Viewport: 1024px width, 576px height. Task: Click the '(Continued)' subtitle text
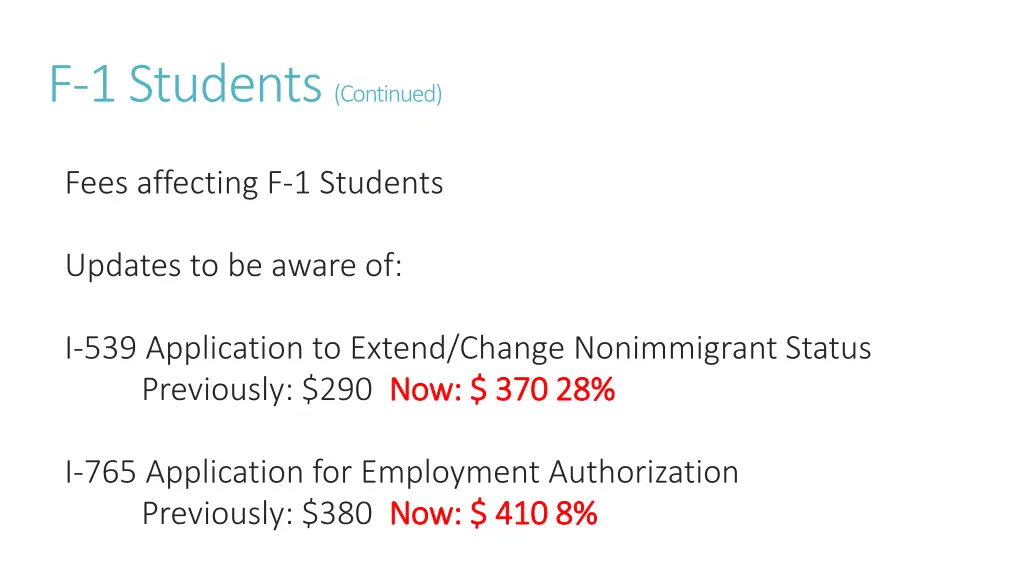coord(388,93)
